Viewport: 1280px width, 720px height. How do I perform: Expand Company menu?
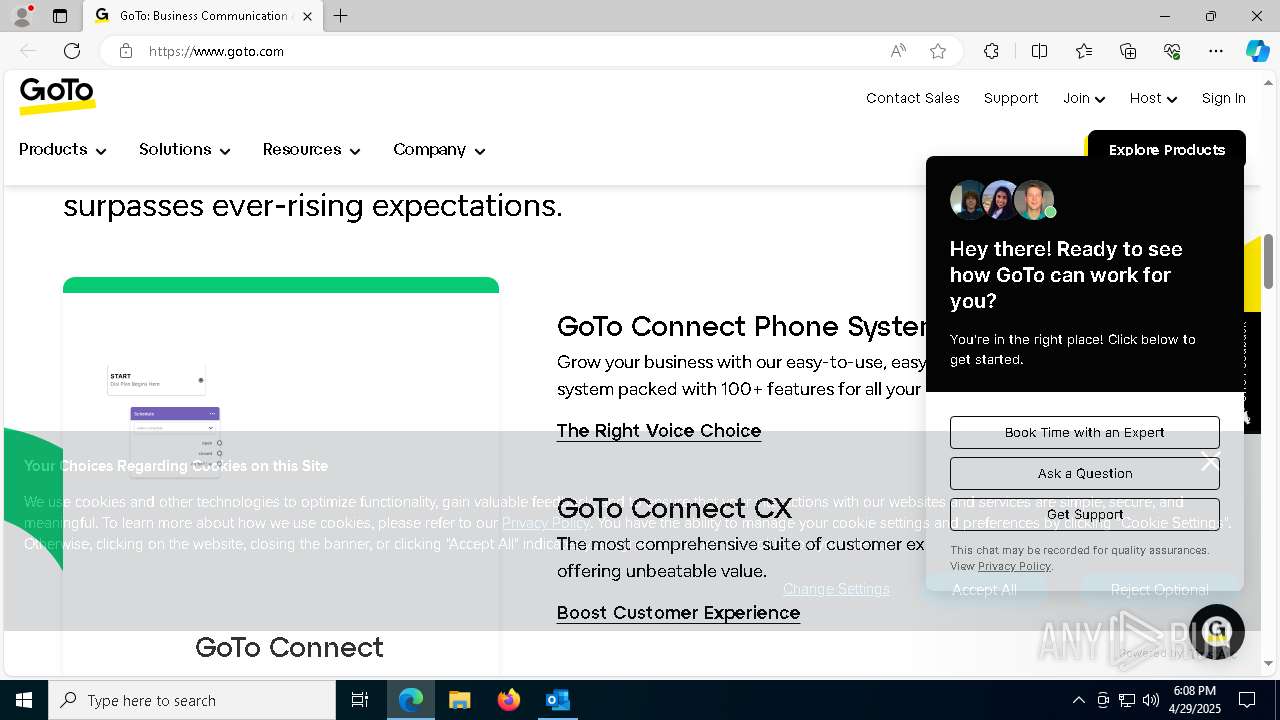[x=439, y=150]
